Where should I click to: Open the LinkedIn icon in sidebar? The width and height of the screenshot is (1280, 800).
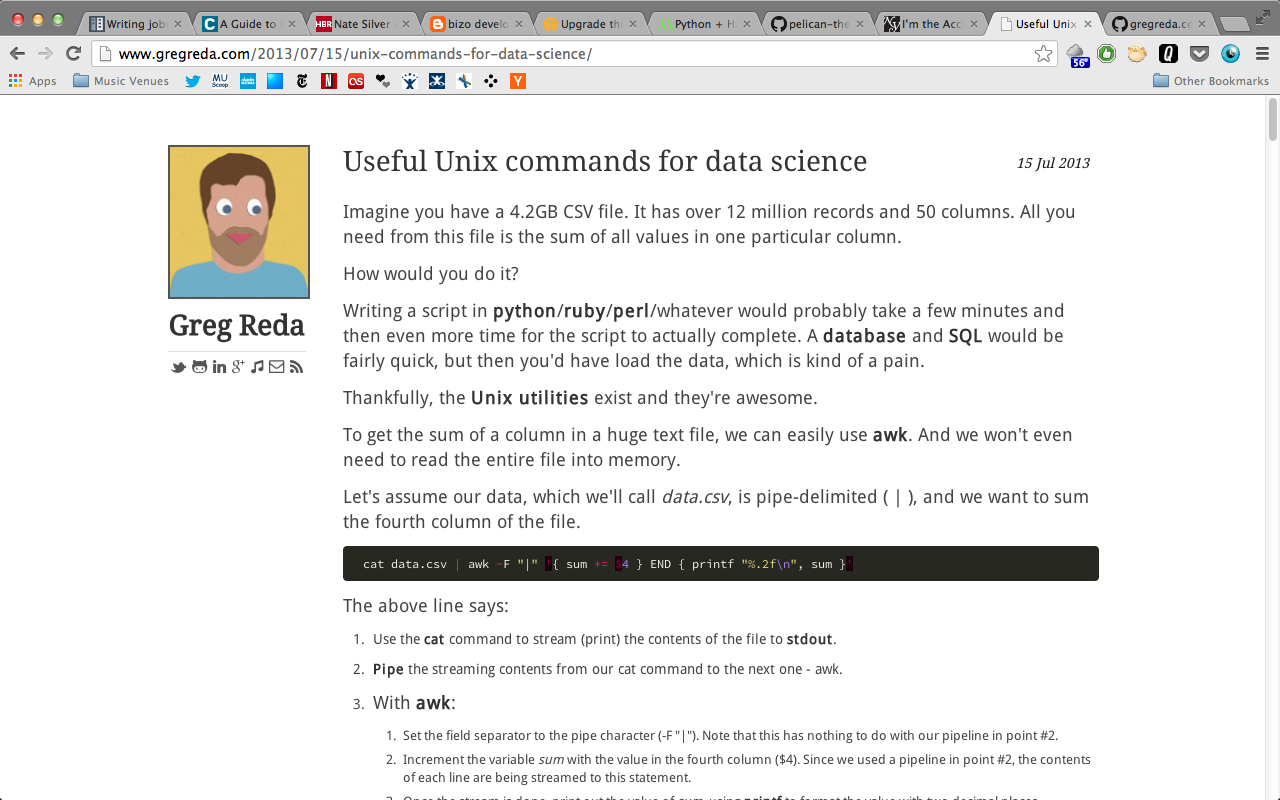[x=219, y=367]
